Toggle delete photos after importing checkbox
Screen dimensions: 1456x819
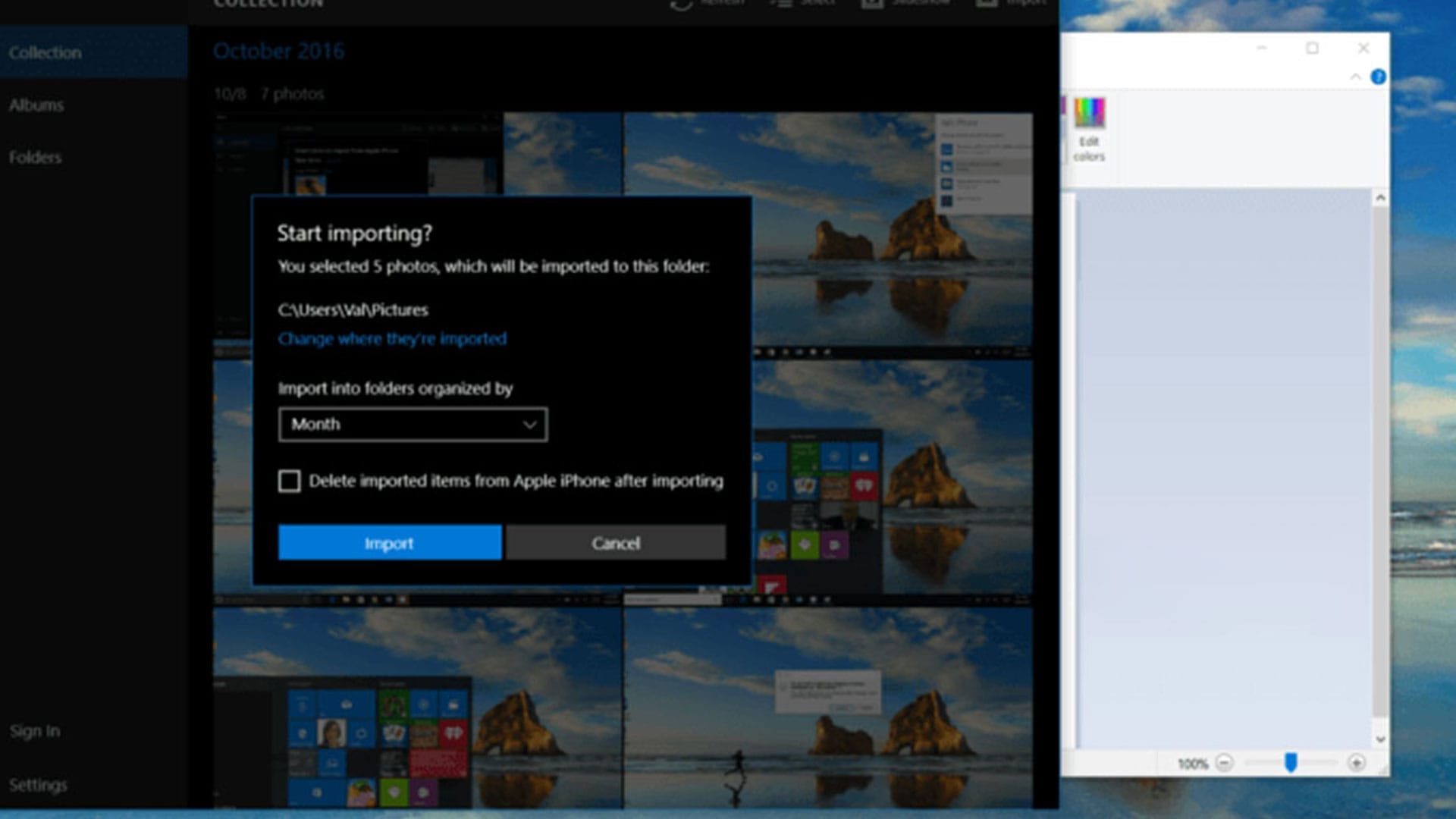coord(288,481)
